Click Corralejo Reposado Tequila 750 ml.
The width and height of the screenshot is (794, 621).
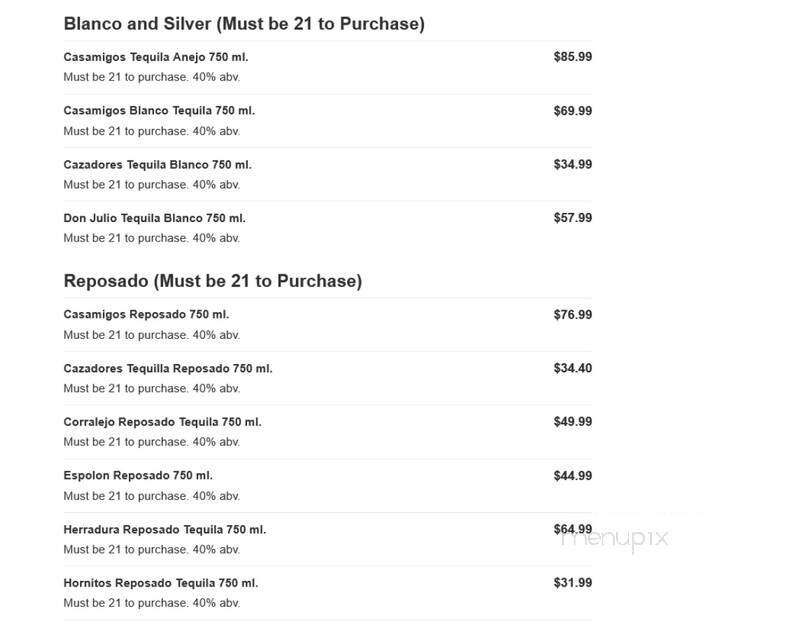point(162,422)
